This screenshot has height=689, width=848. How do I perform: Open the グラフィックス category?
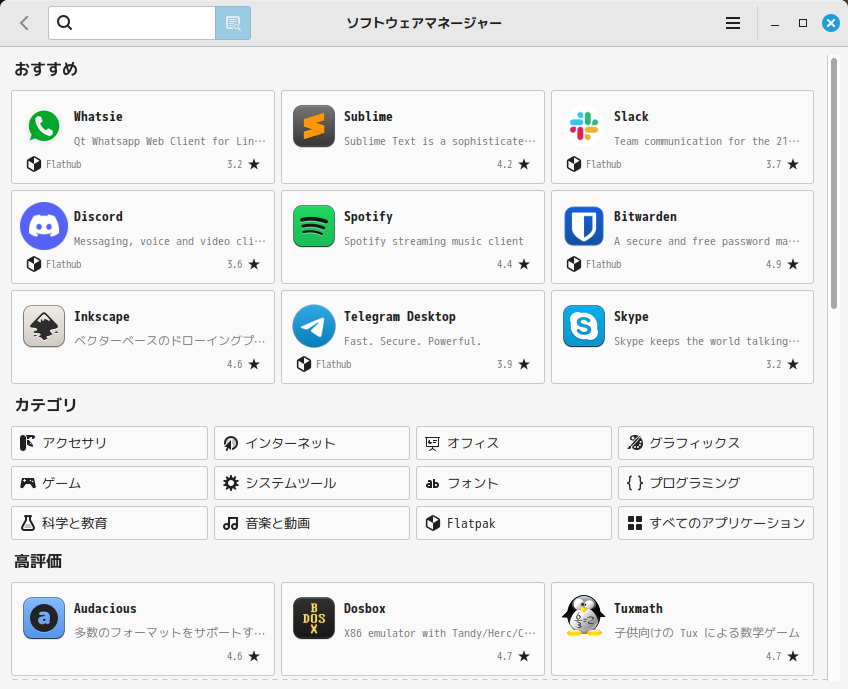[716, 443]
